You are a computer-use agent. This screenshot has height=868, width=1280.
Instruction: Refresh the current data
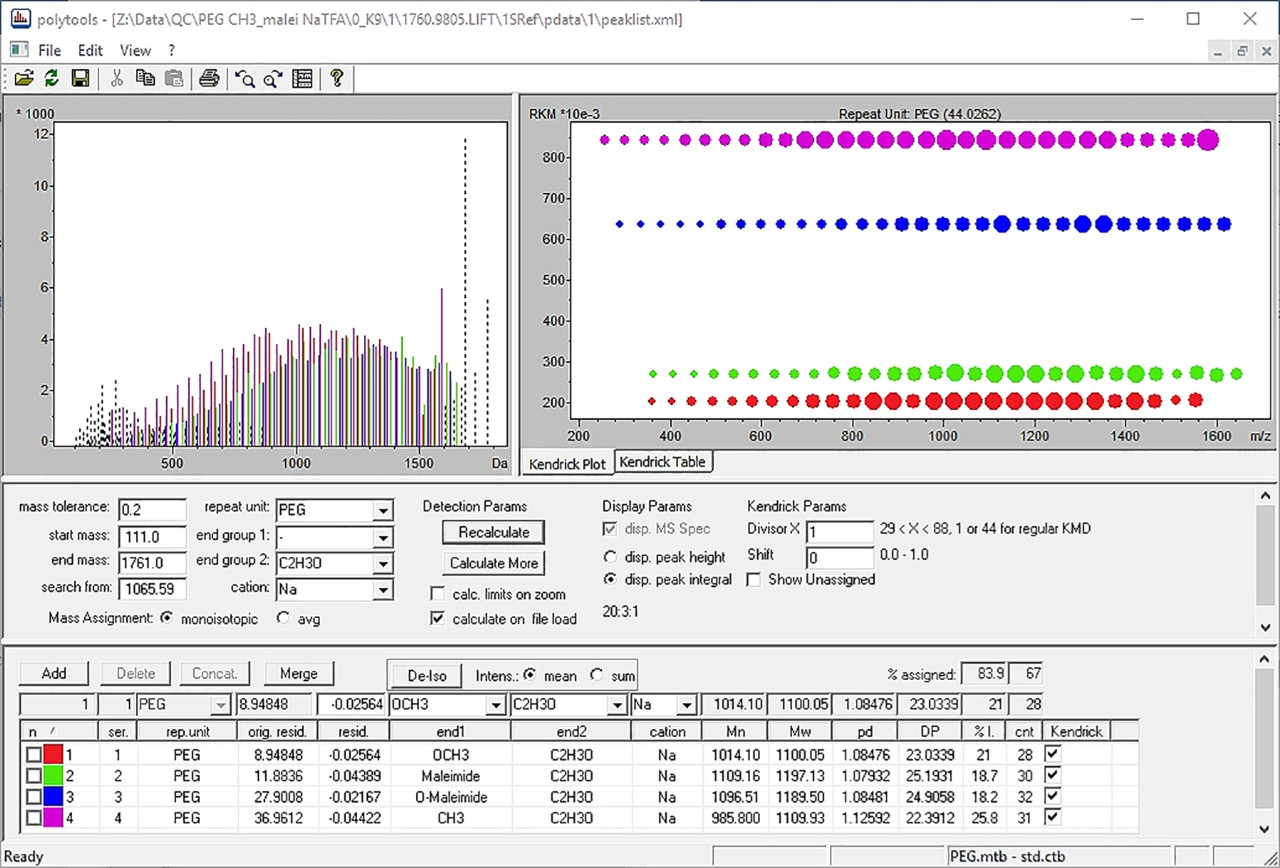(51, 78)
